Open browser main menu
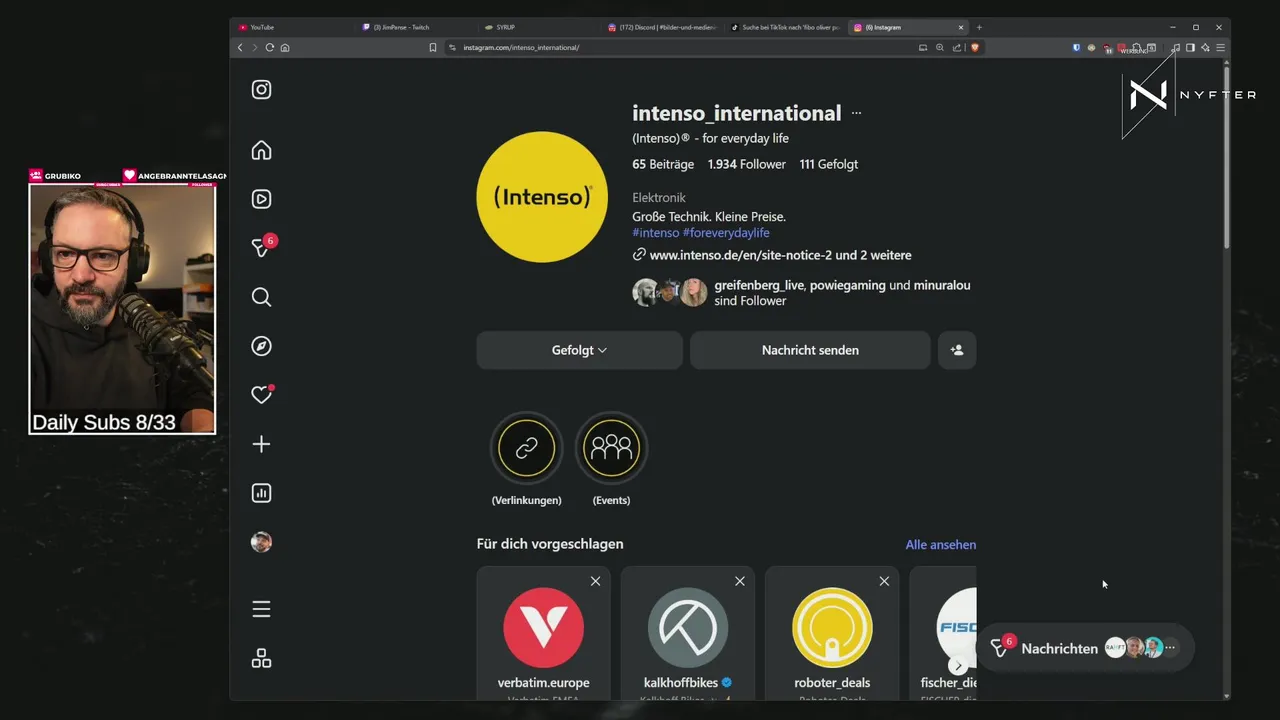The width and height of the screenshot is (1280, 720). [x=1220, y=47]
